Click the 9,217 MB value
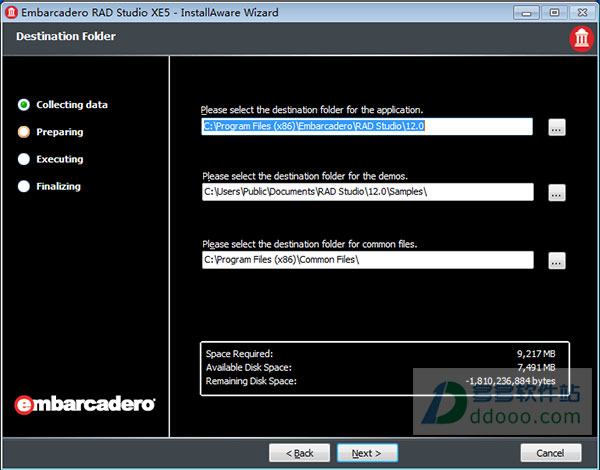 pyautogui.click(x=536, y=354)
